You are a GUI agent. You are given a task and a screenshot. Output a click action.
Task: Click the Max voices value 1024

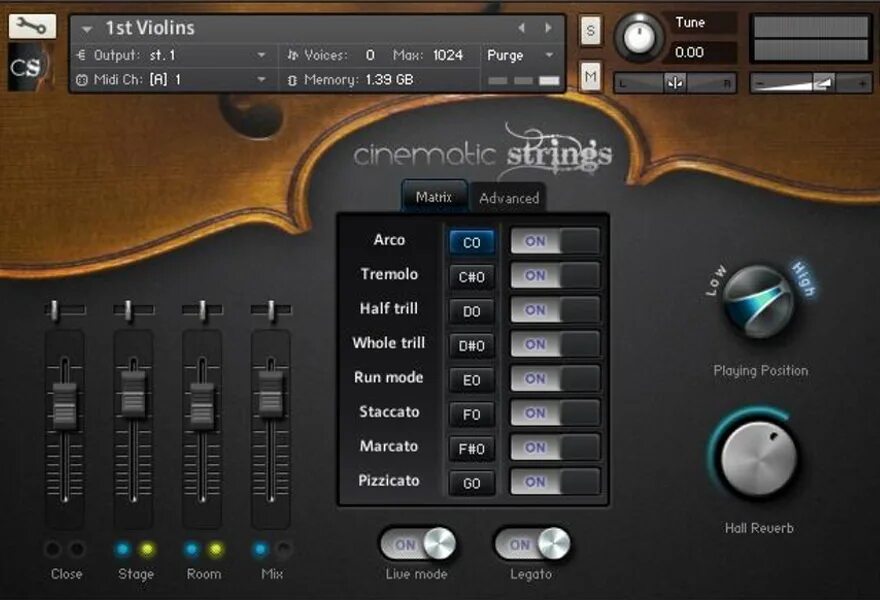[447, 55]
